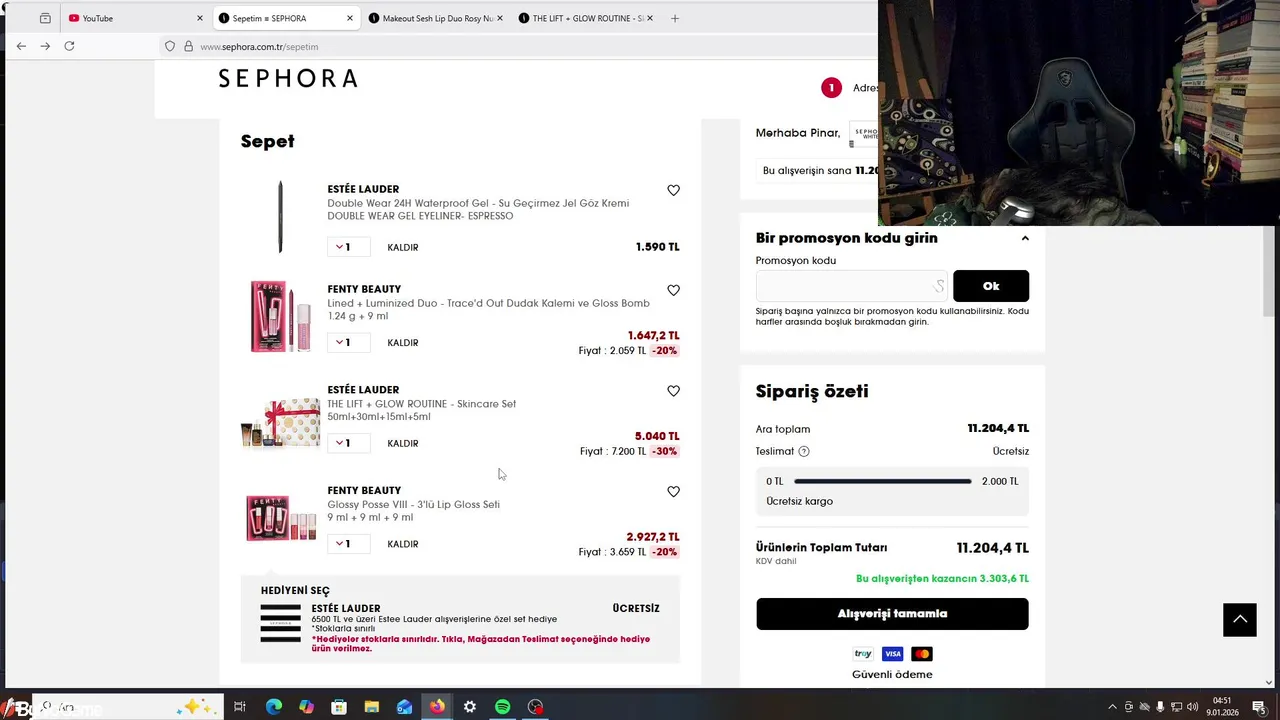
Task: Open Settings gear on taskbar
Action: point(470,707)
